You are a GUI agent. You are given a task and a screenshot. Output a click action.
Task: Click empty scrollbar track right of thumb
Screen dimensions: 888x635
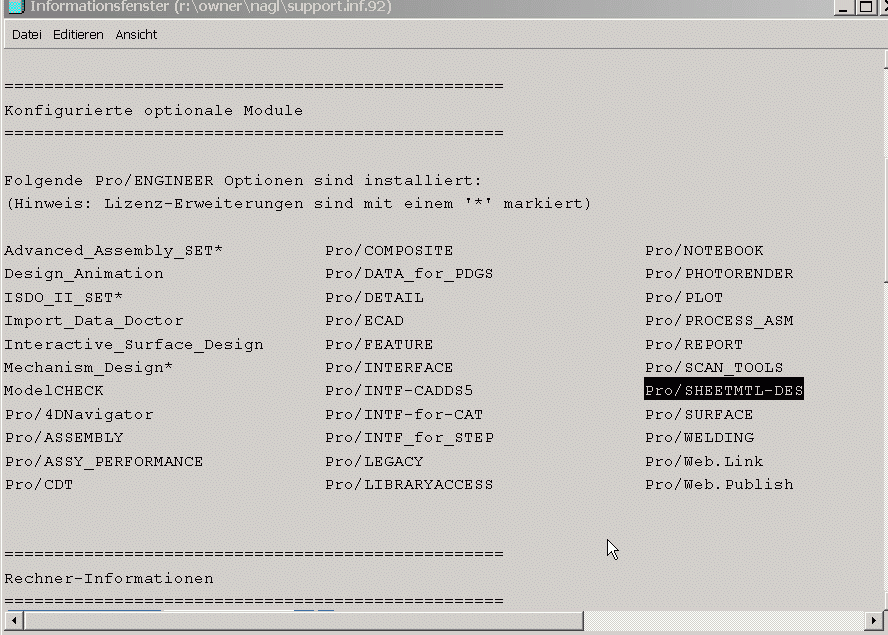(724, 621)
